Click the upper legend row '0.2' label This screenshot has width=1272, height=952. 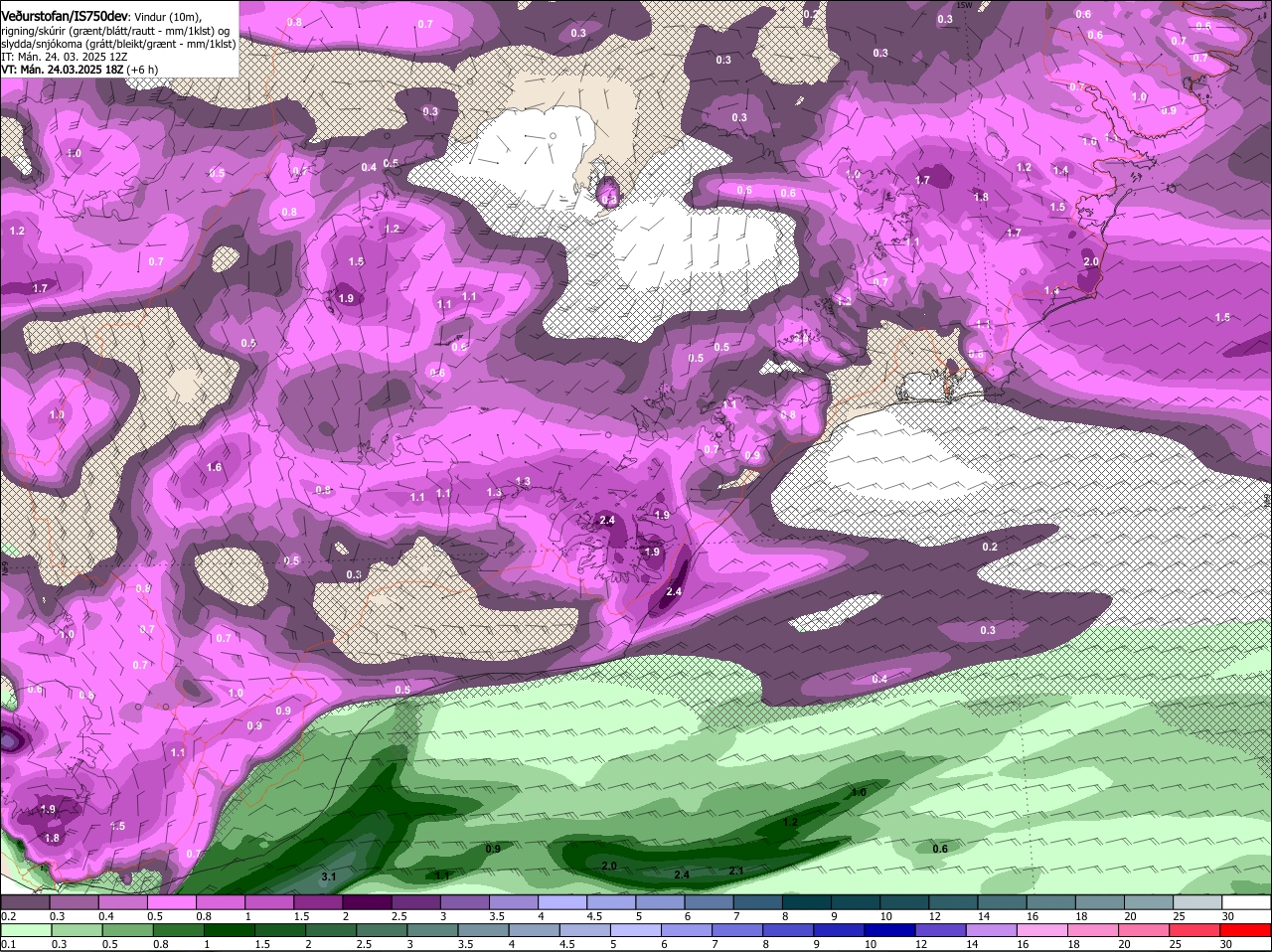coord(8,916)
